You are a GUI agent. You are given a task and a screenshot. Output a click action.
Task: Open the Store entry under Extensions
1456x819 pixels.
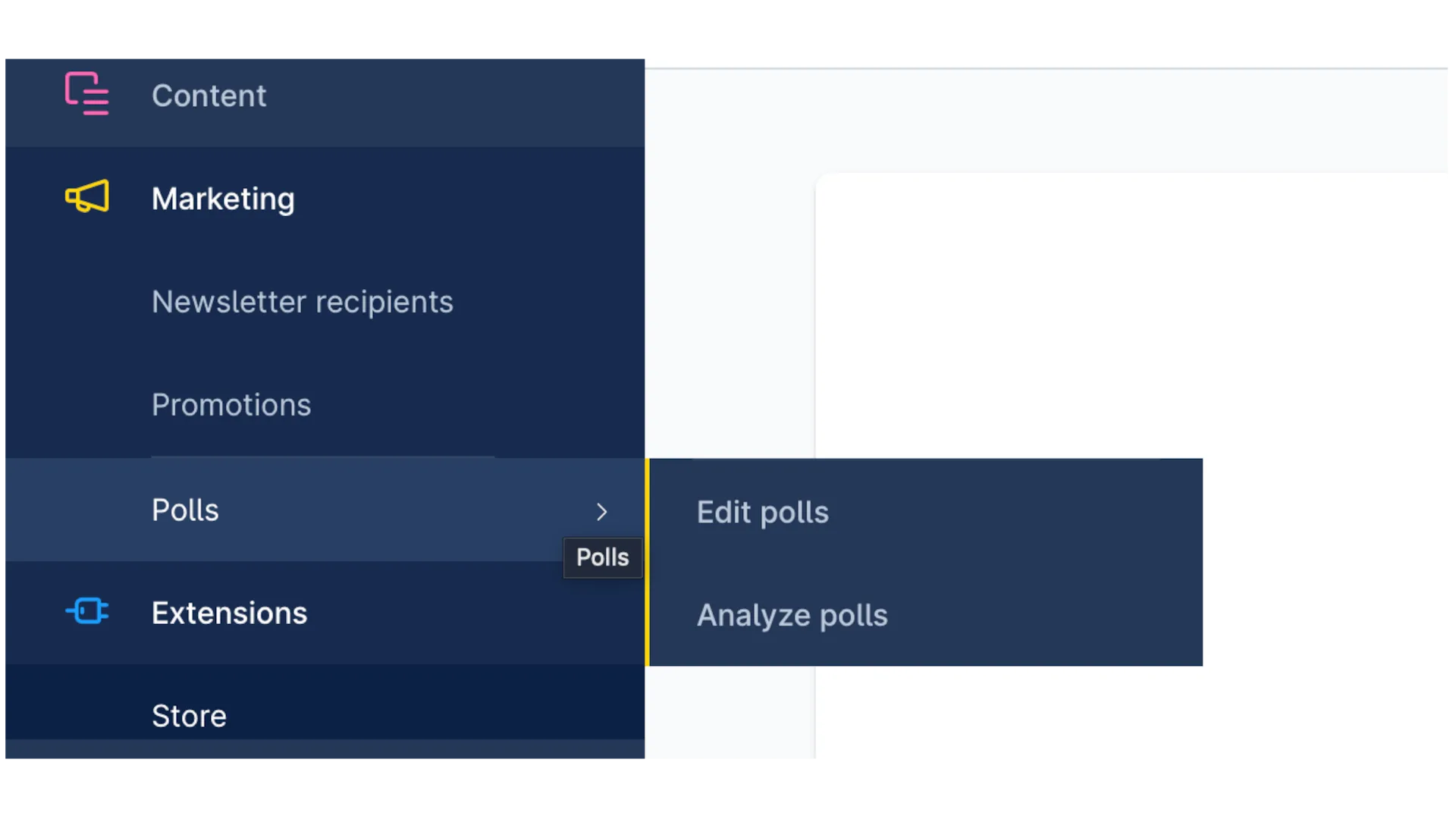click(189, 716)
